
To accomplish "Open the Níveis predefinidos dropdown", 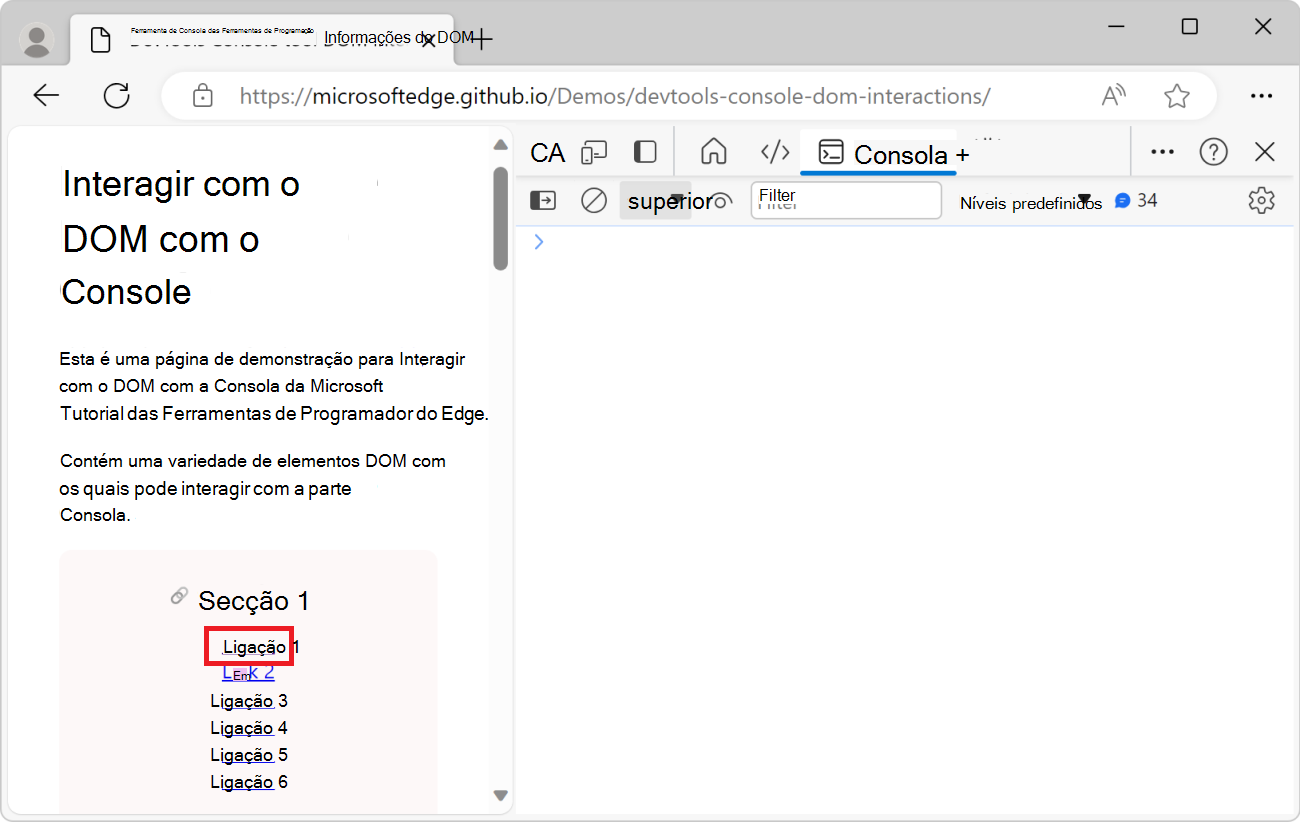I will (x=1030, y=200).
